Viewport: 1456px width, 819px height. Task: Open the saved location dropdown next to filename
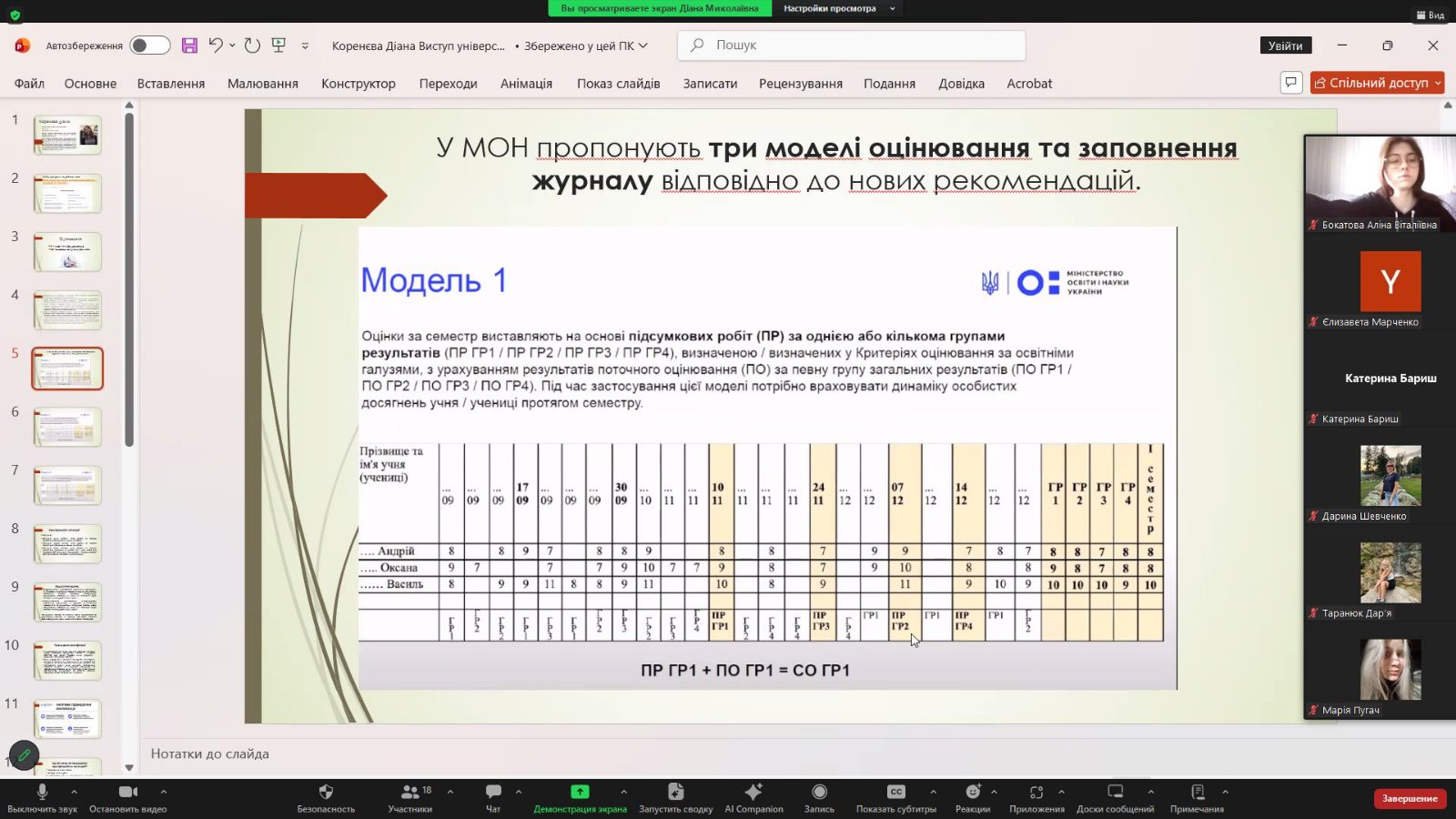tap(642, 45)
